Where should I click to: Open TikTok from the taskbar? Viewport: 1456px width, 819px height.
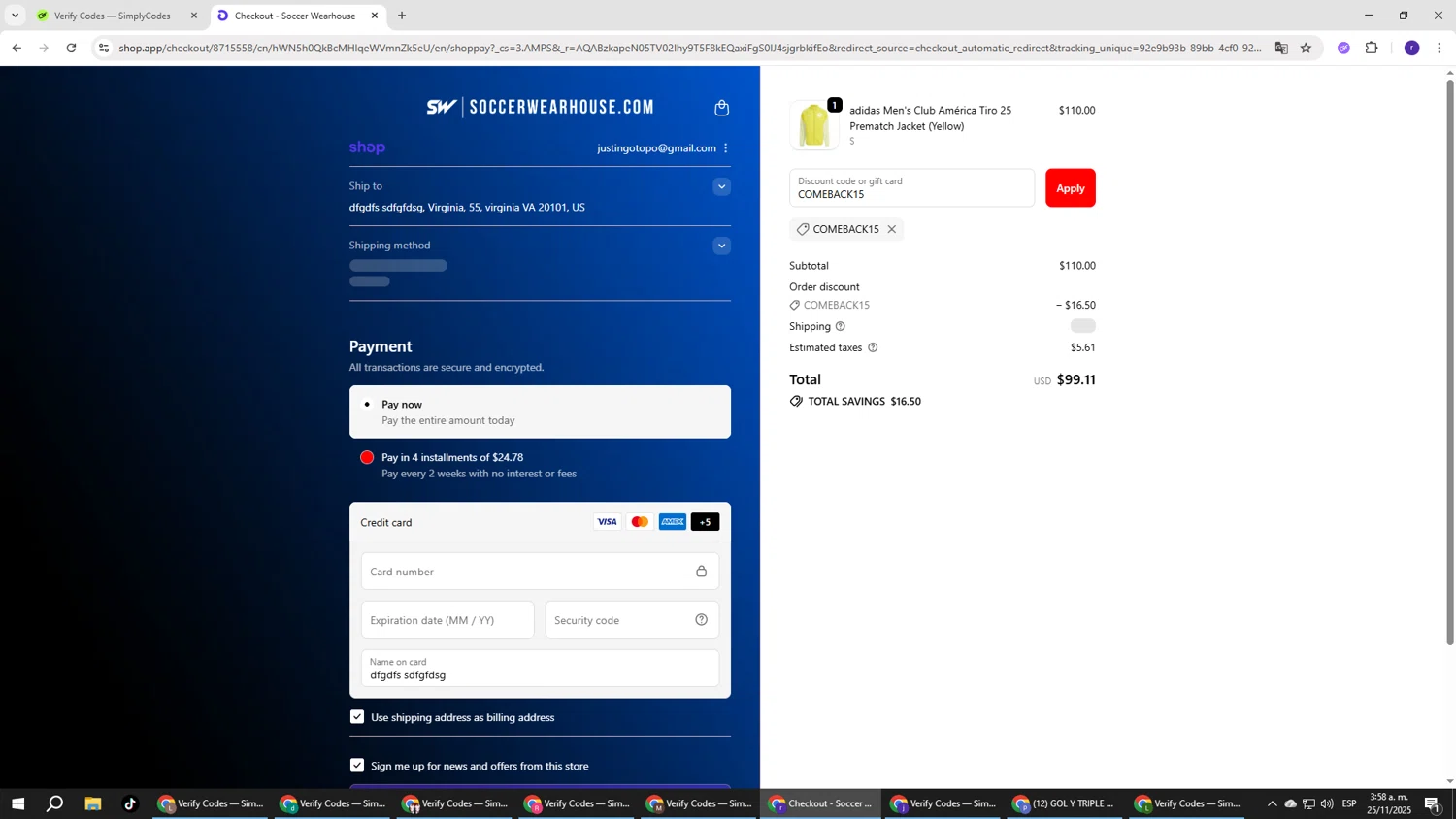click(x=130, y=803)
